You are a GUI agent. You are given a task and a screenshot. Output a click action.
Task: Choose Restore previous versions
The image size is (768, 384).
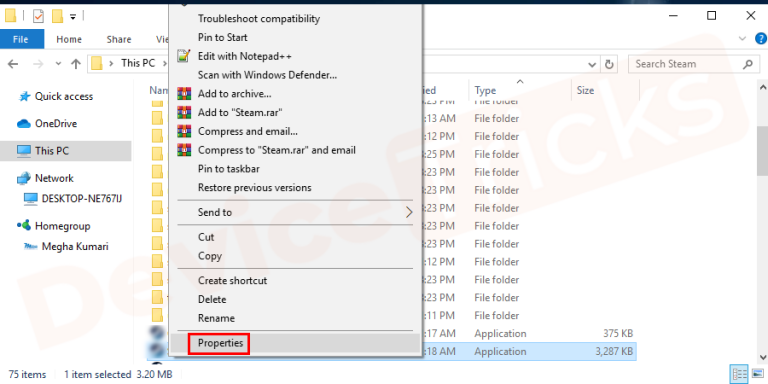(254, 188)
